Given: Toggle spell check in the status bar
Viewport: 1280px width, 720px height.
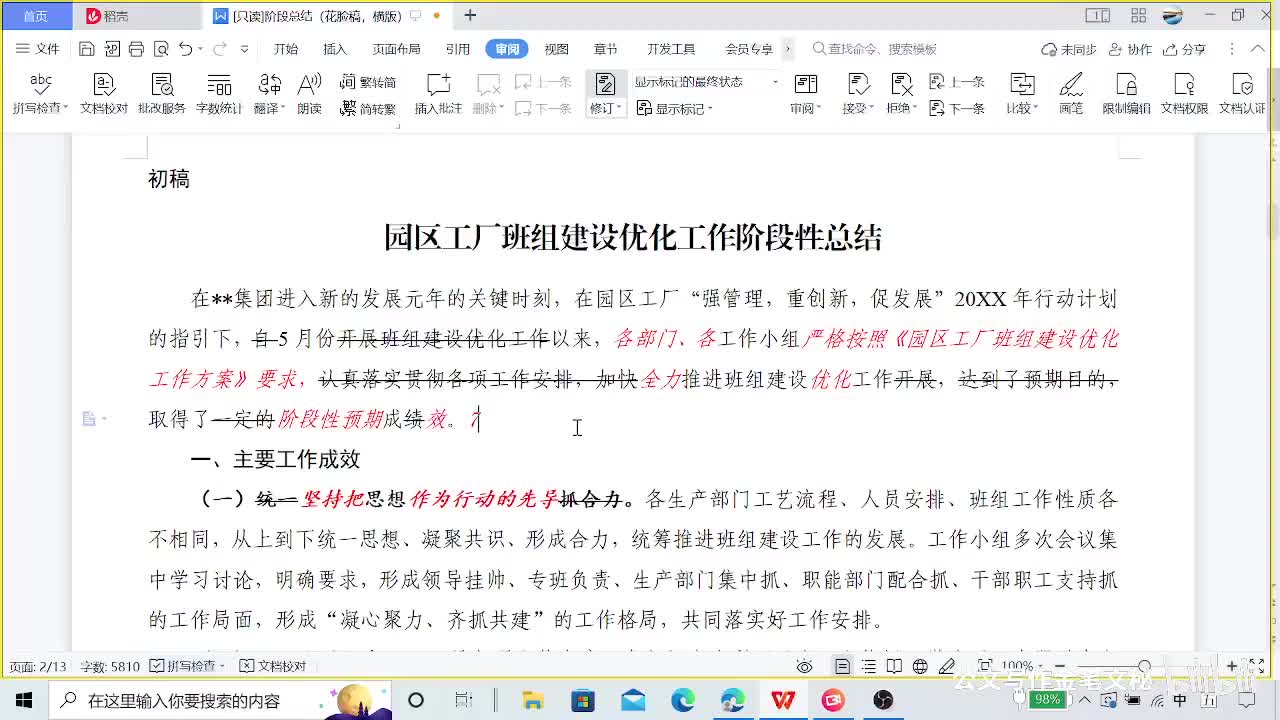Looking at the screenshot, I should point(187,666).
